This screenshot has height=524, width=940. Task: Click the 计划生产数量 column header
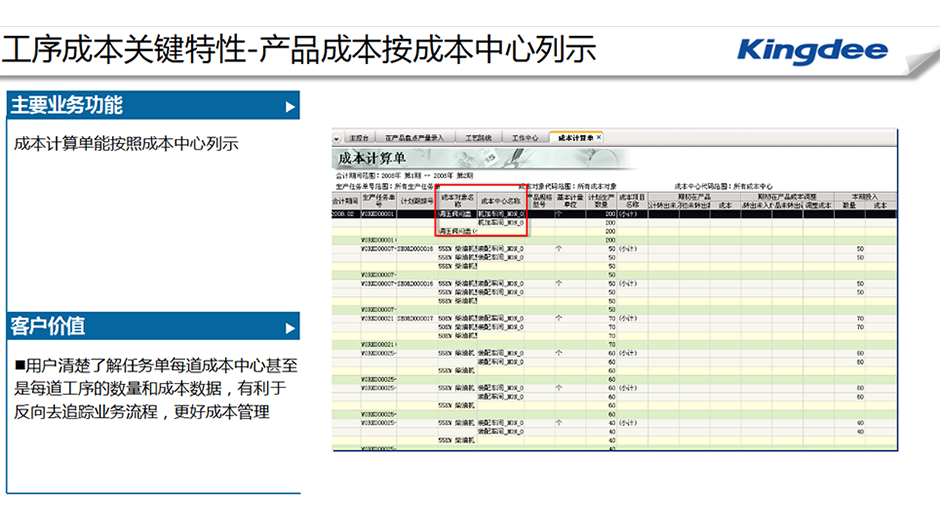(x=602, y=200)
